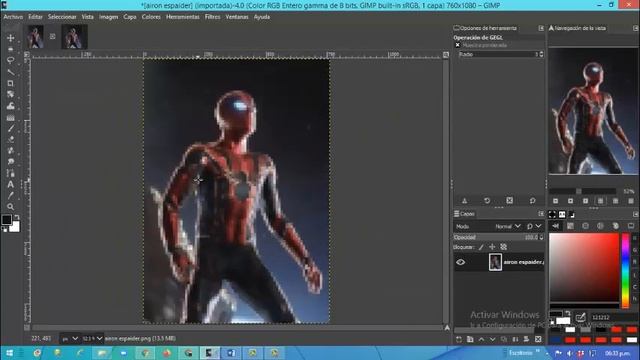Open navigation panel configuration menu
The width and height of the screenshot is (640, 360).
[636, 28]
